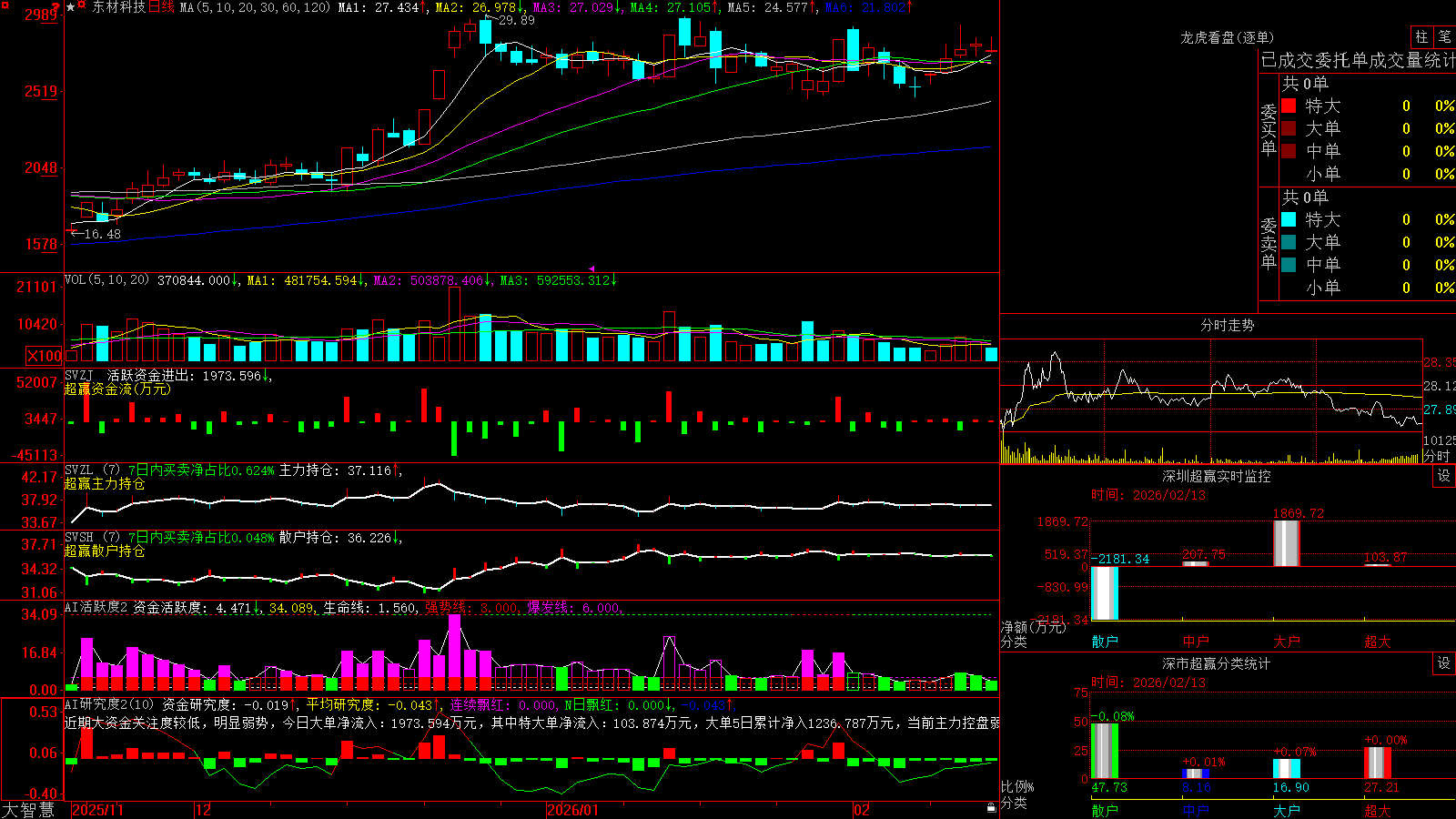Click the 2026/01 date marker on the time axis
This screenshot has width=1456, height=819.
(x=573, y=810)
